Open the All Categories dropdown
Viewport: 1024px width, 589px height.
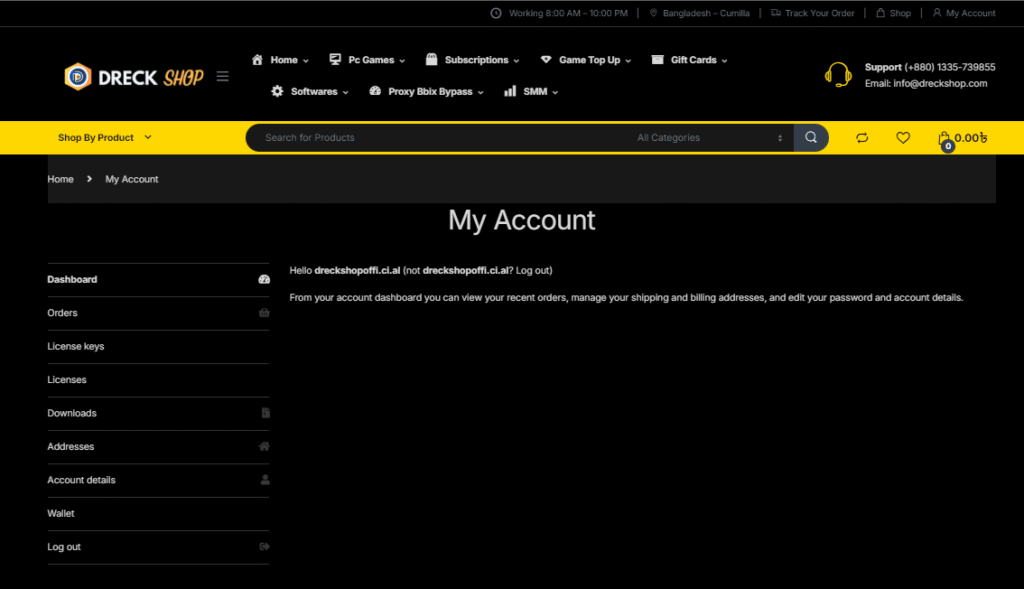(709, 138)
